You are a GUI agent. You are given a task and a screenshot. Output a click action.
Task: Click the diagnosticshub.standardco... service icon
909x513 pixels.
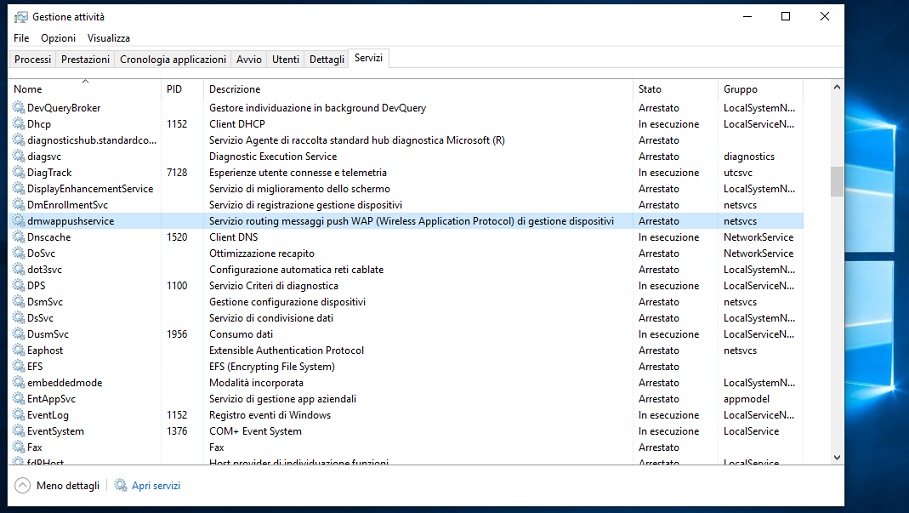pos(19,140)
